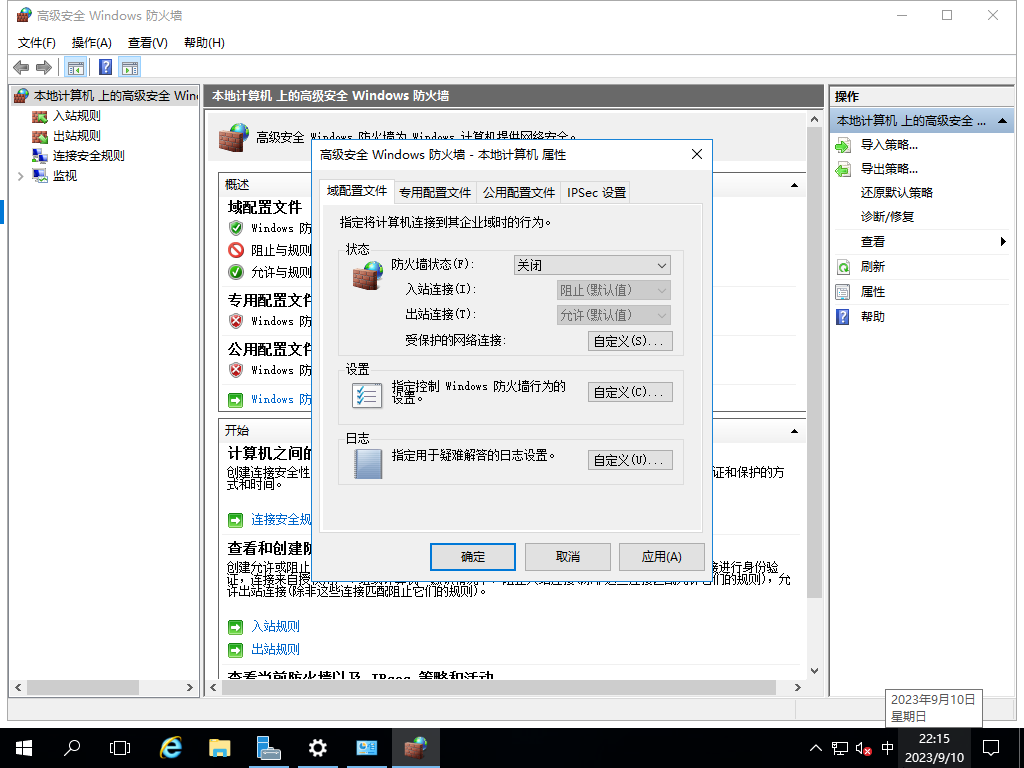Expand the 监视 tree node arrow

tap(20, 176)
